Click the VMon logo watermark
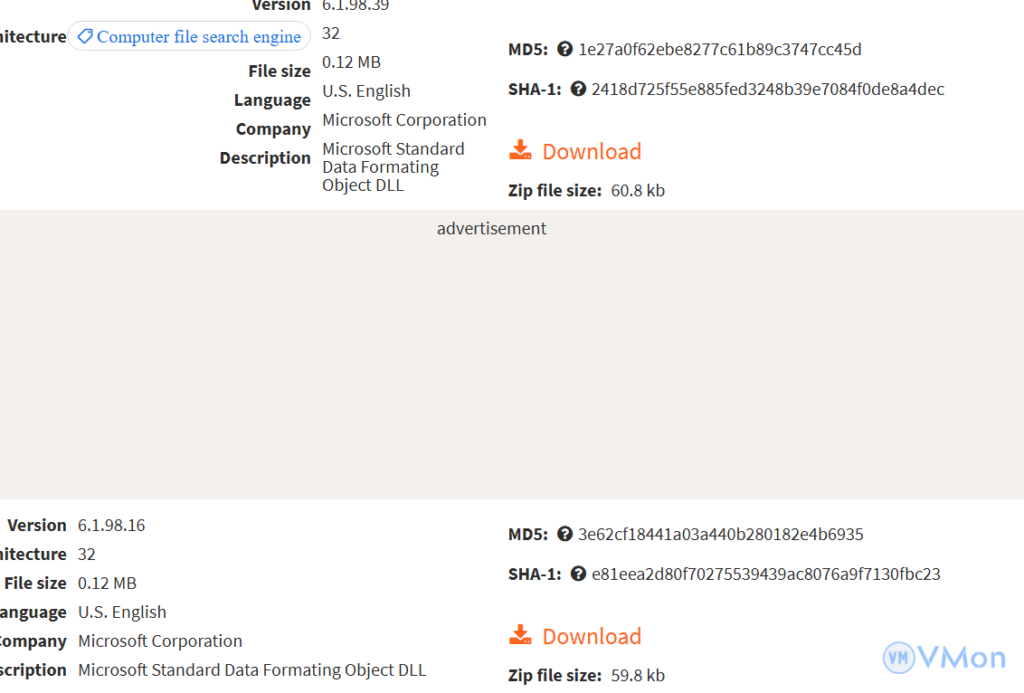This screenshot has height=693, width=1024. (x=944, y=657)
